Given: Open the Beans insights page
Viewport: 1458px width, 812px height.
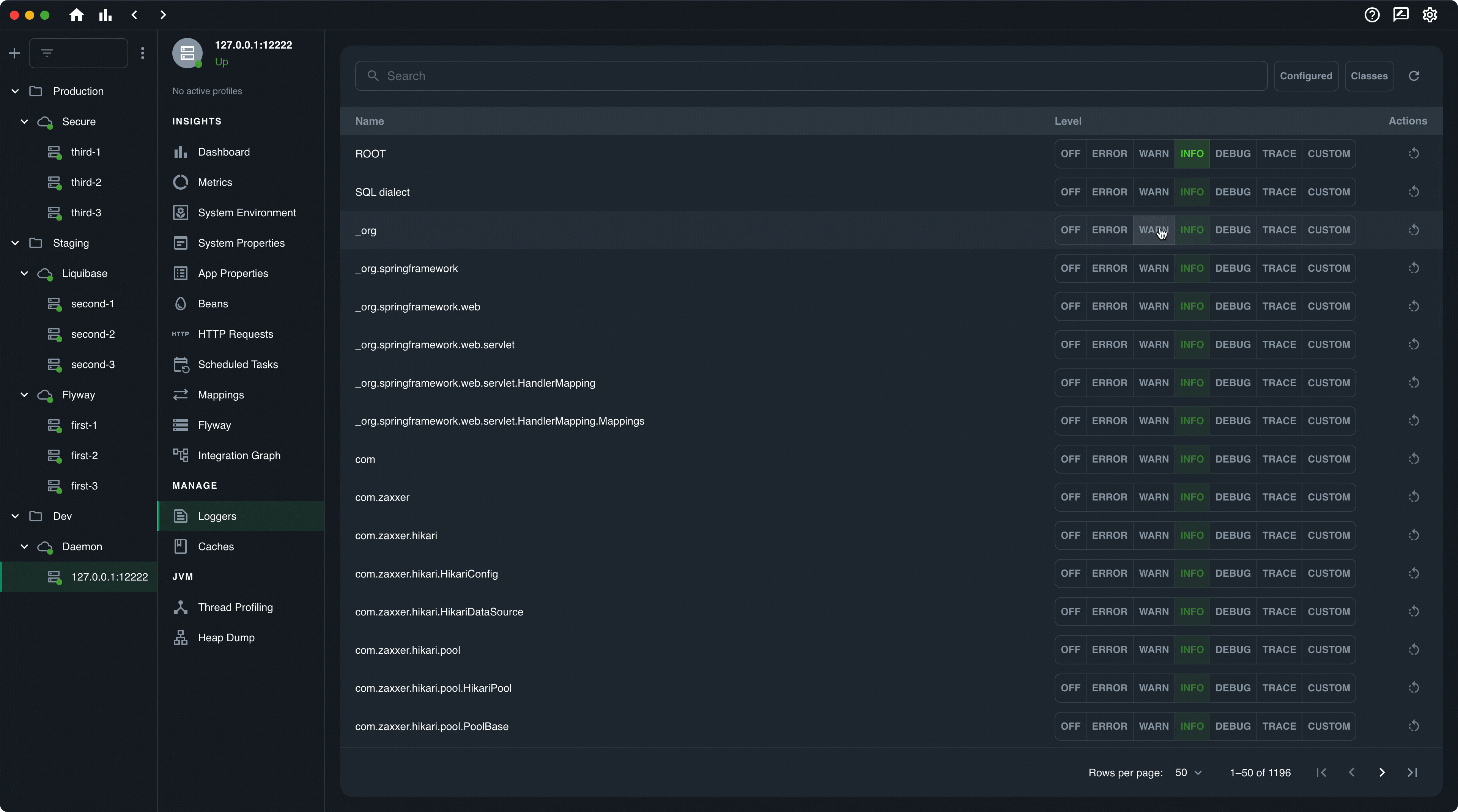Looking at the screenshot, I should (x=213, y=304).
